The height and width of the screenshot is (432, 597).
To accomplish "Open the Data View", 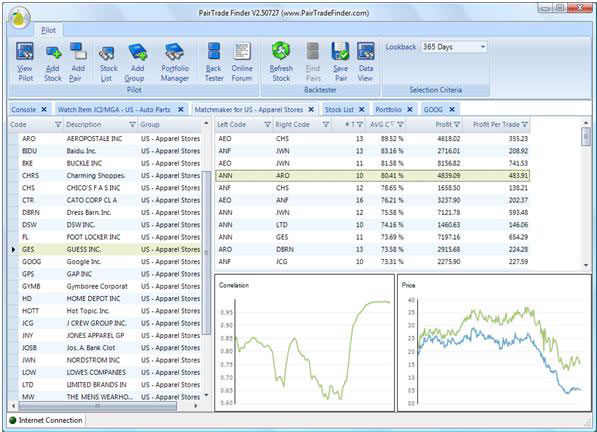I will [x=366, y=61].
